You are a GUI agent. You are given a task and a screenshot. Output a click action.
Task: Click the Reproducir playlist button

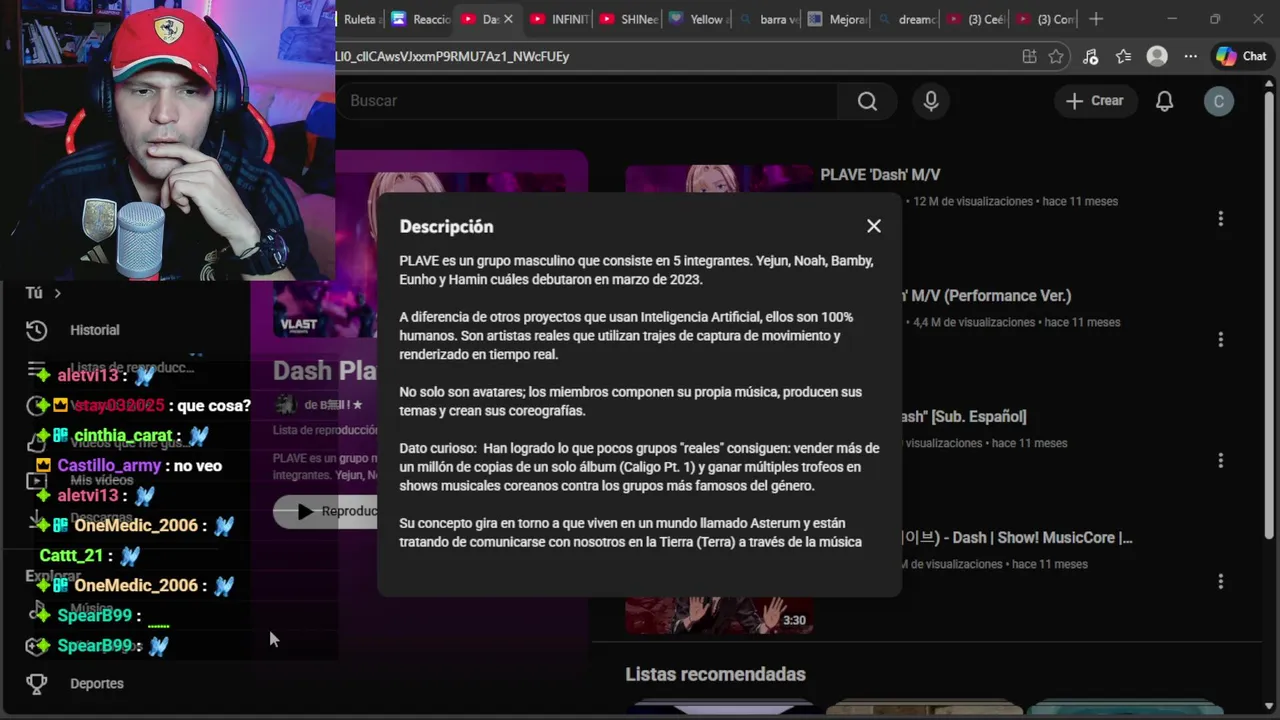325,511
